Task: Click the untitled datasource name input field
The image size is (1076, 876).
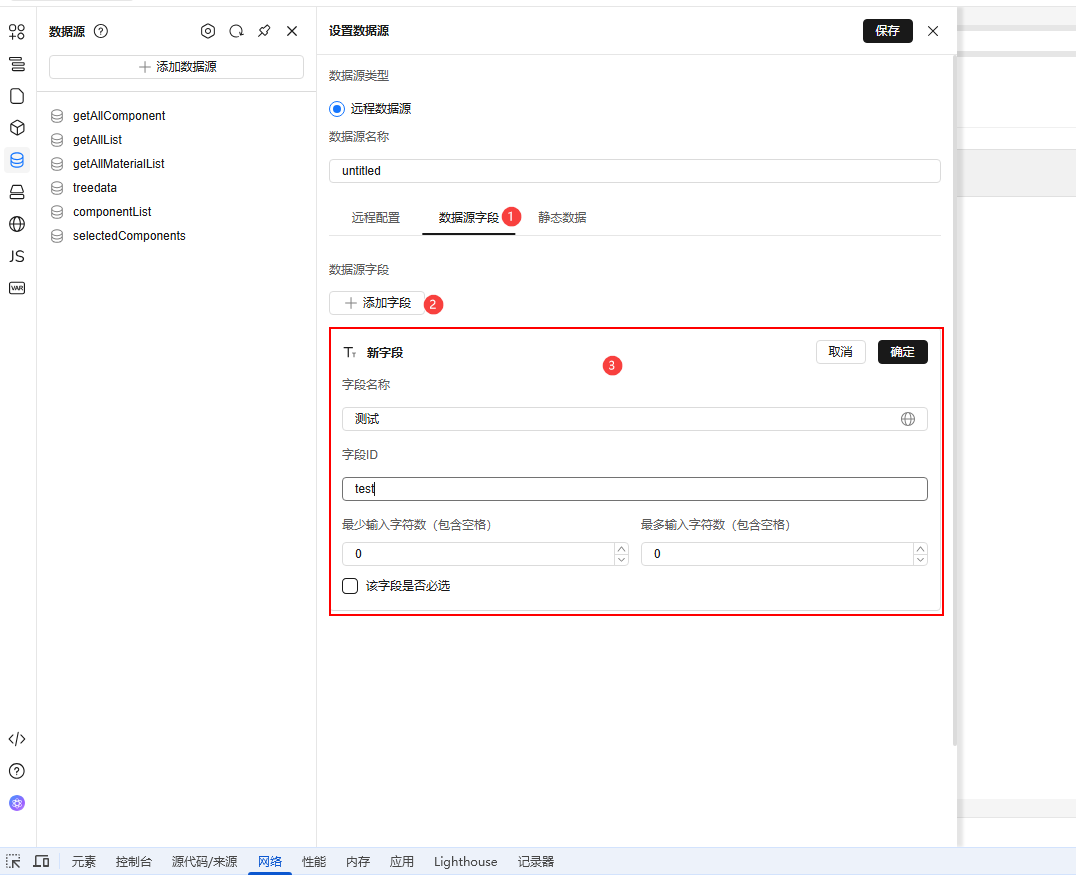Action: point(635,171)
